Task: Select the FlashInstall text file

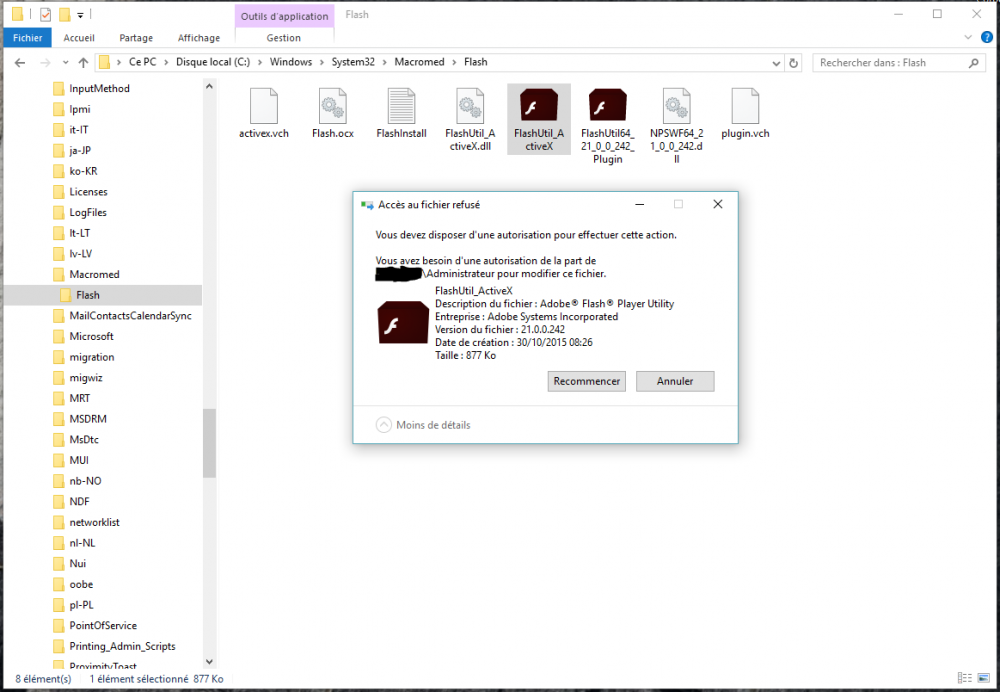Action: (x=401, y=106)
